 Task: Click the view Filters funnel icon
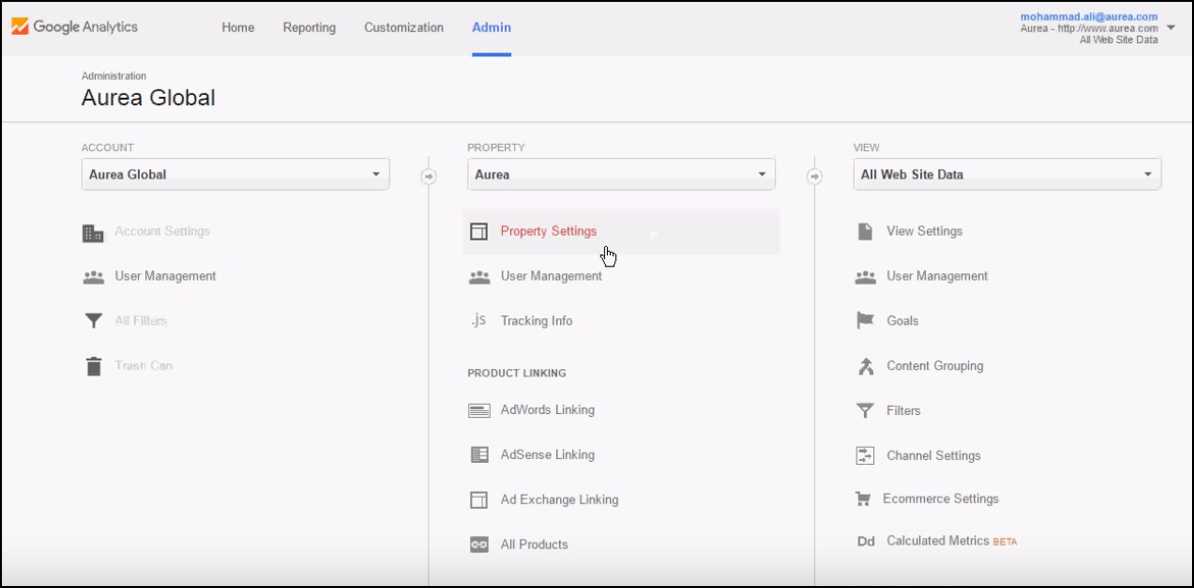tap(865, 411)
